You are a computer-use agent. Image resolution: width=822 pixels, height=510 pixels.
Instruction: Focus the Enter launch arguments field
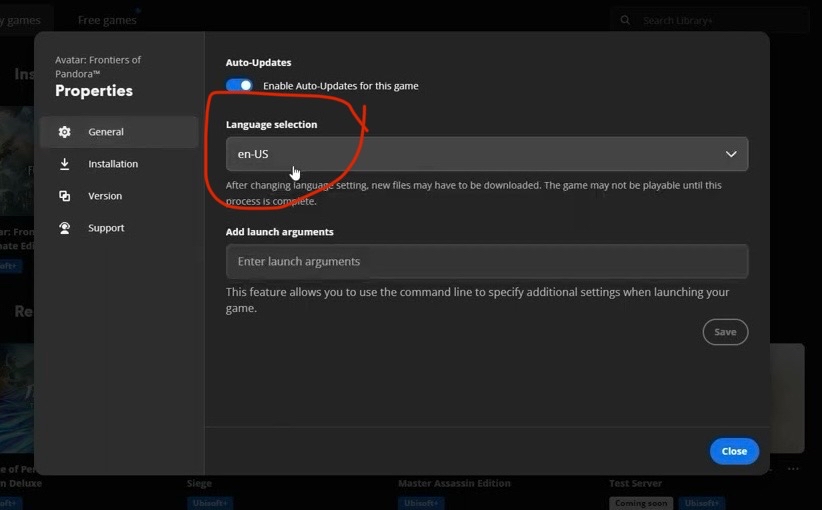click(x=486, y=262)
